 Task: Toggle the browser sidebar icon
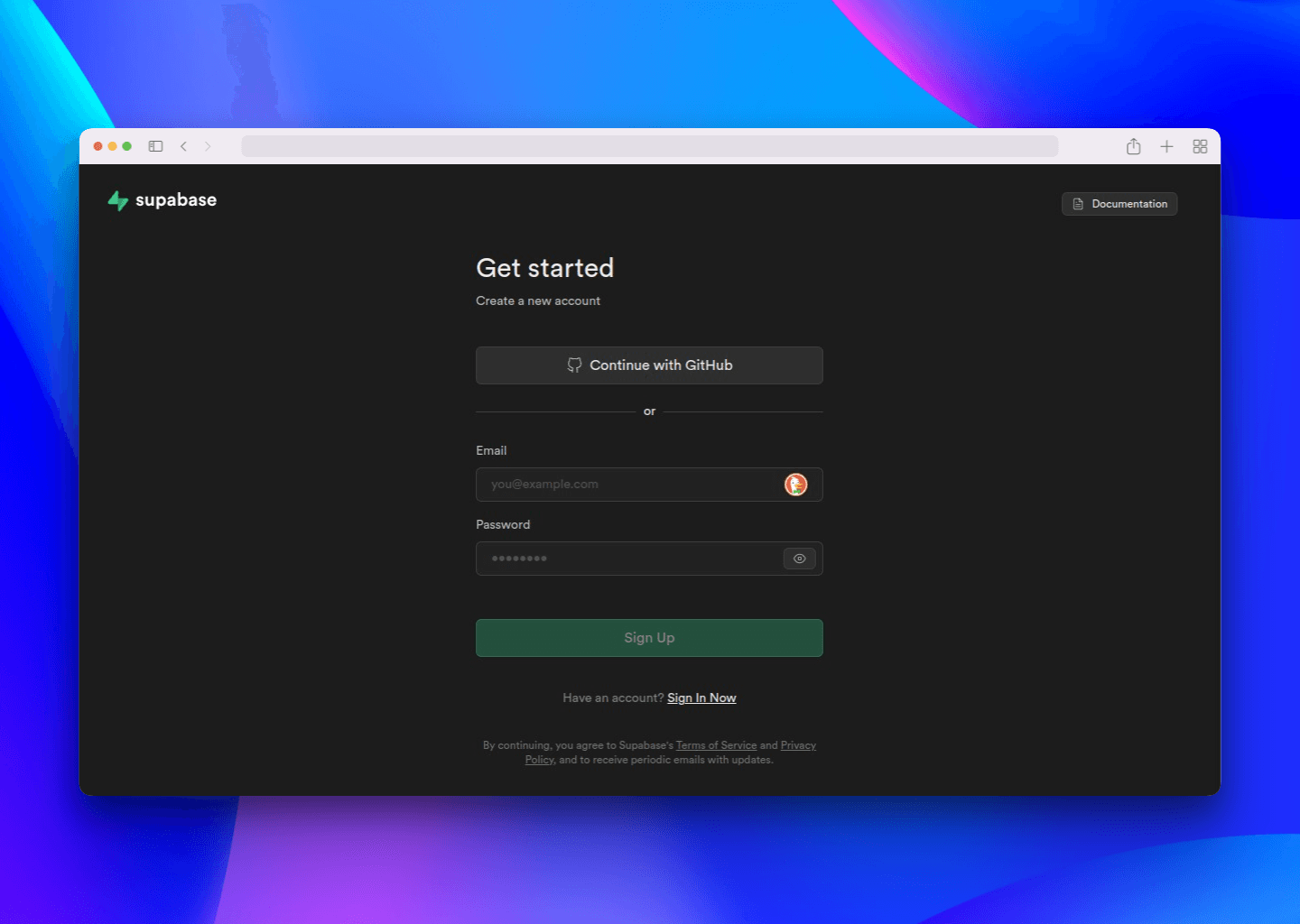pyautogui.click(x=155, y=146)
